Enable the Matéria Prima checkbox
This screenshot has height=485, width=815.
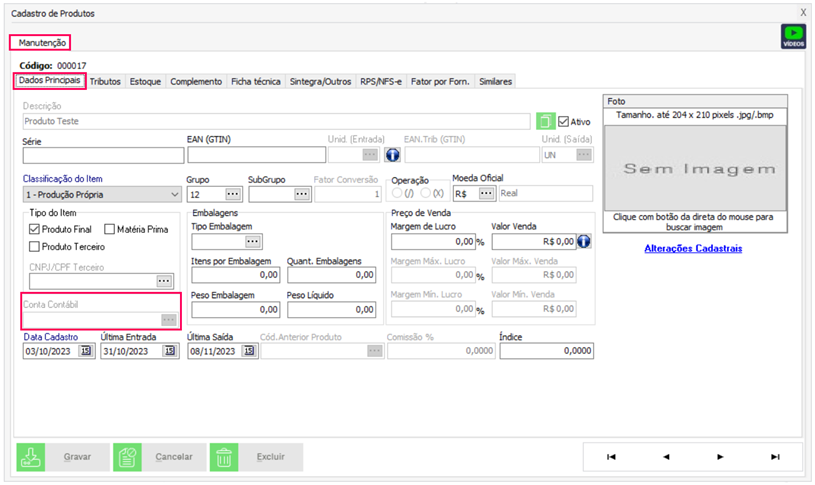pyautogui.click(x=110, y=229)
